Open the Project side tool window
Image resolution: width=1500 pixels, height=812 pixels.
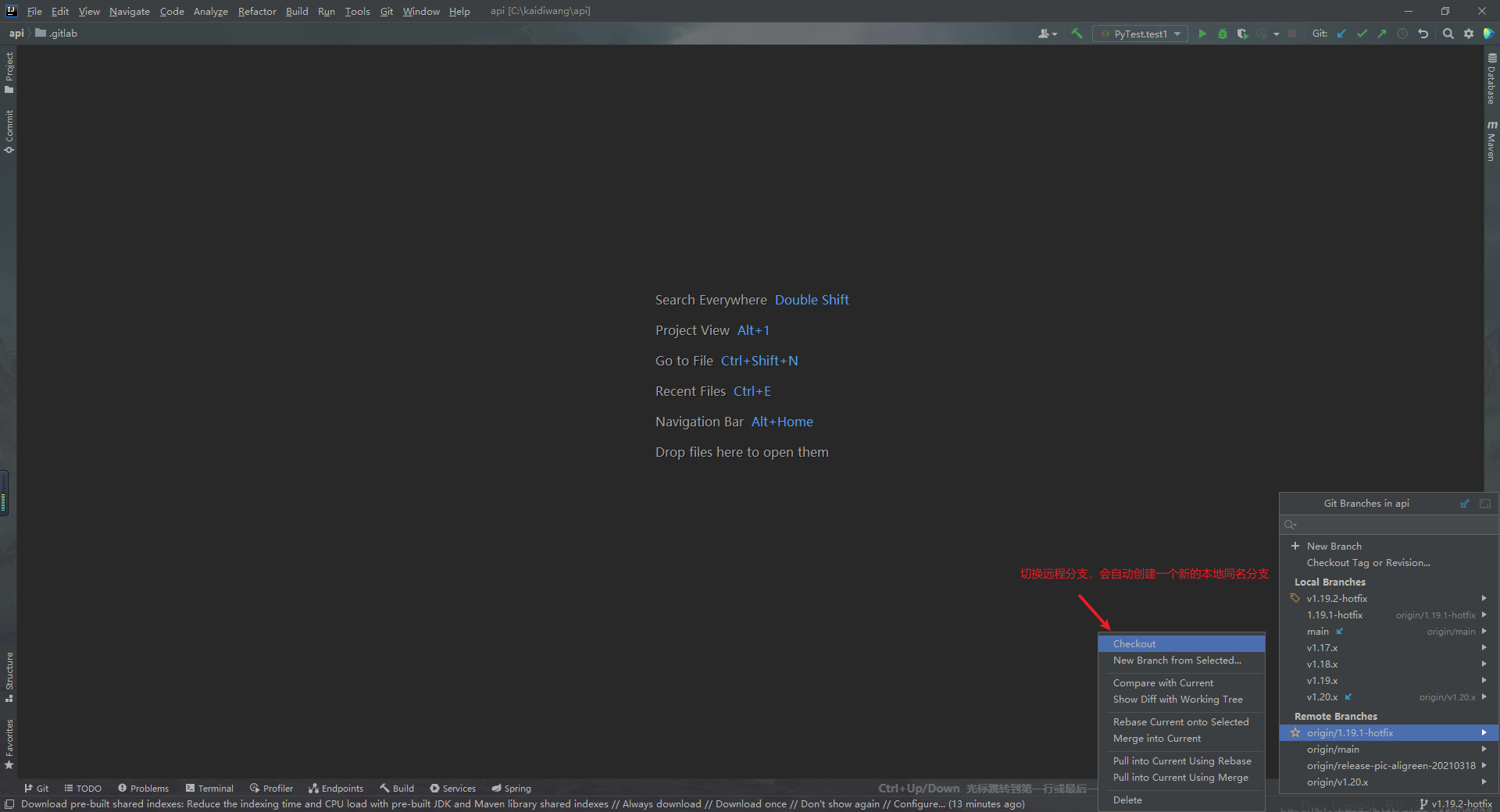point(9,73)
